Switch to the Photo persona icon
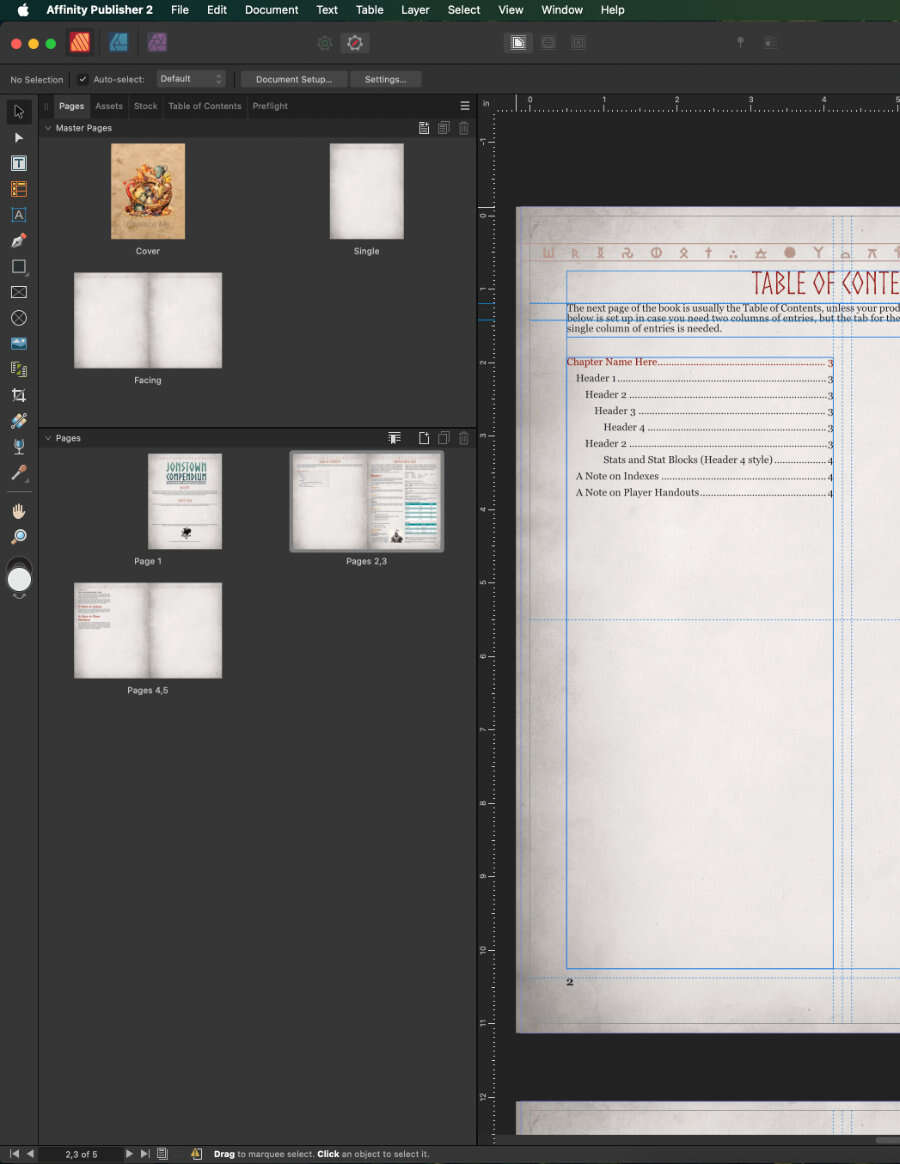Viewport: 900px width, 1164px height. pyautogui.click(x=157, y=42)
